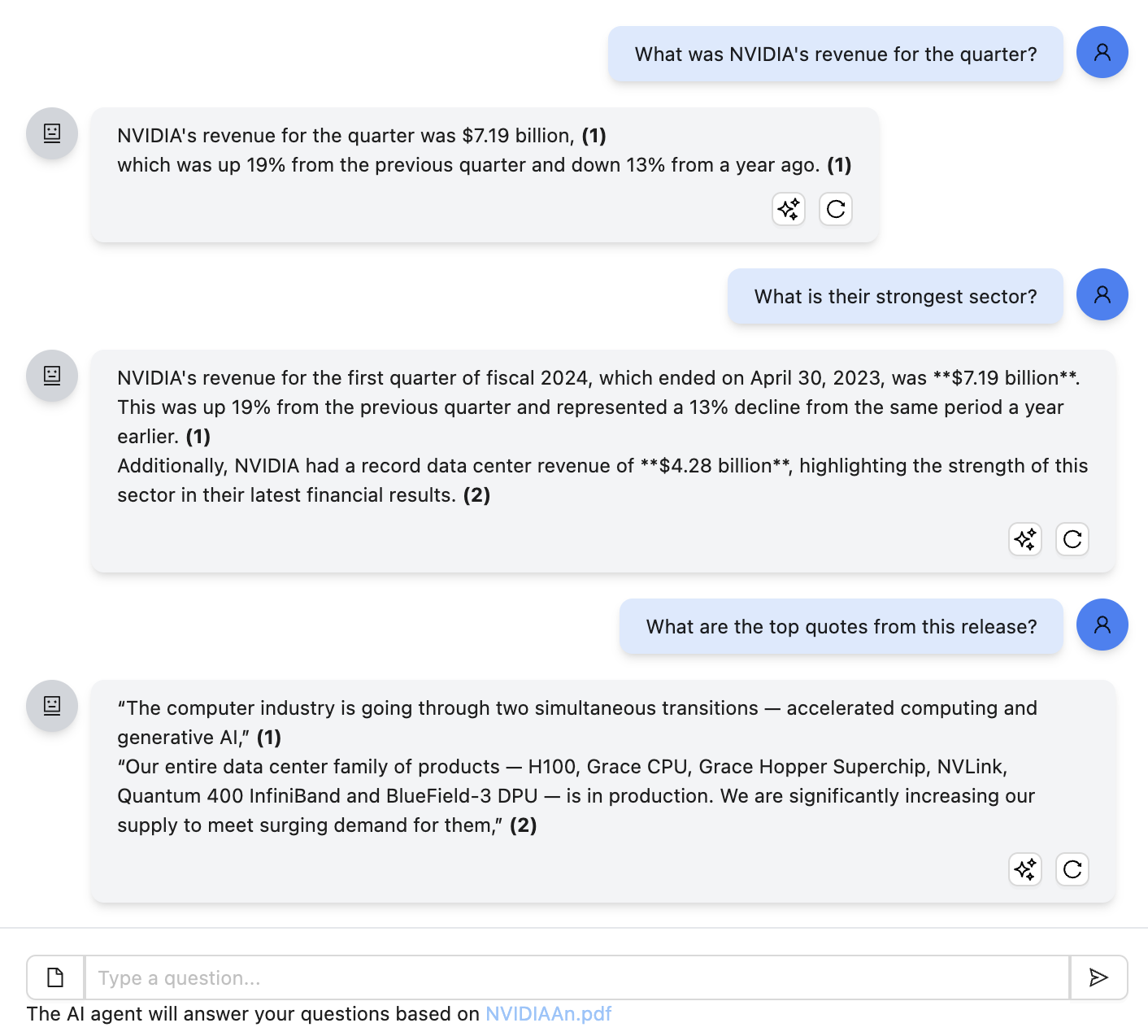Regenerate the response about the strongest sector
1148x1036 pixels.
point(1072,539)
